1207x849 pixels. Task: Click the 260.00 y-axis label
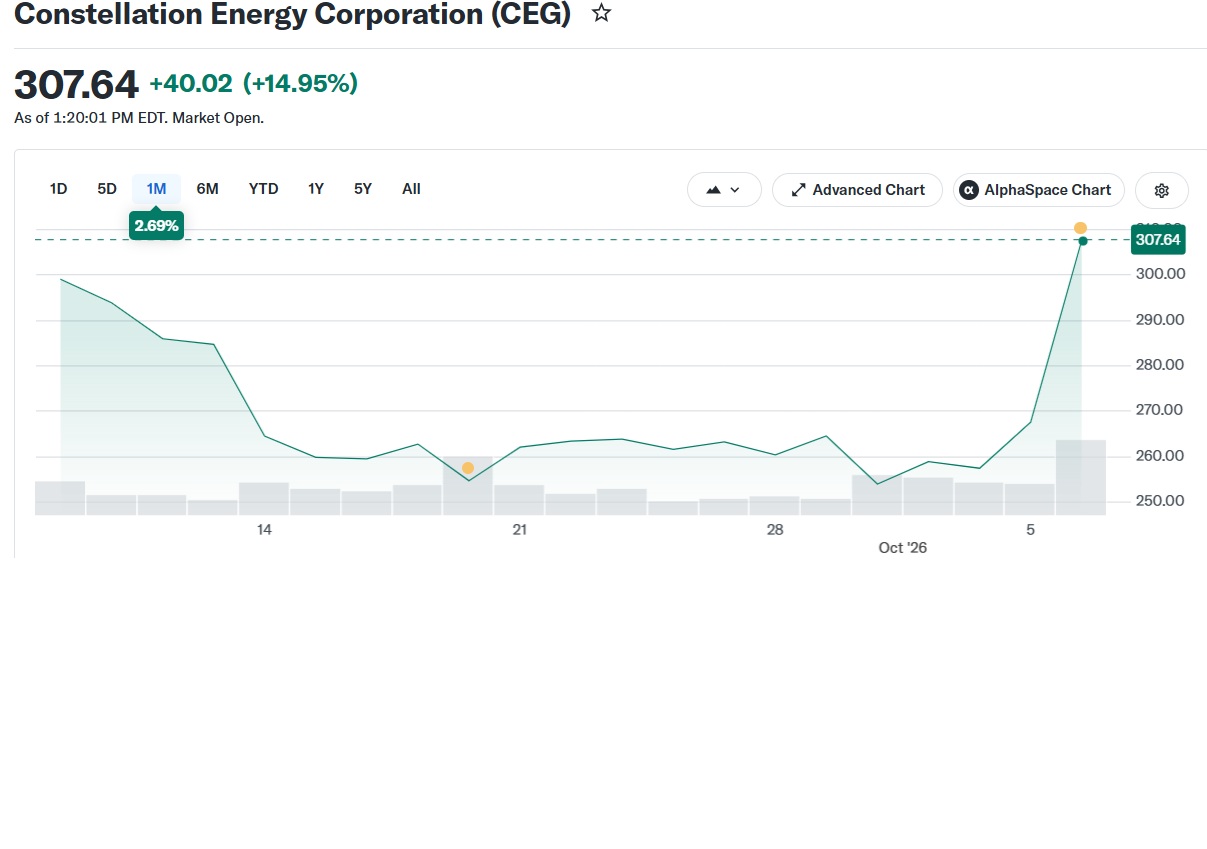[1160, 456]
